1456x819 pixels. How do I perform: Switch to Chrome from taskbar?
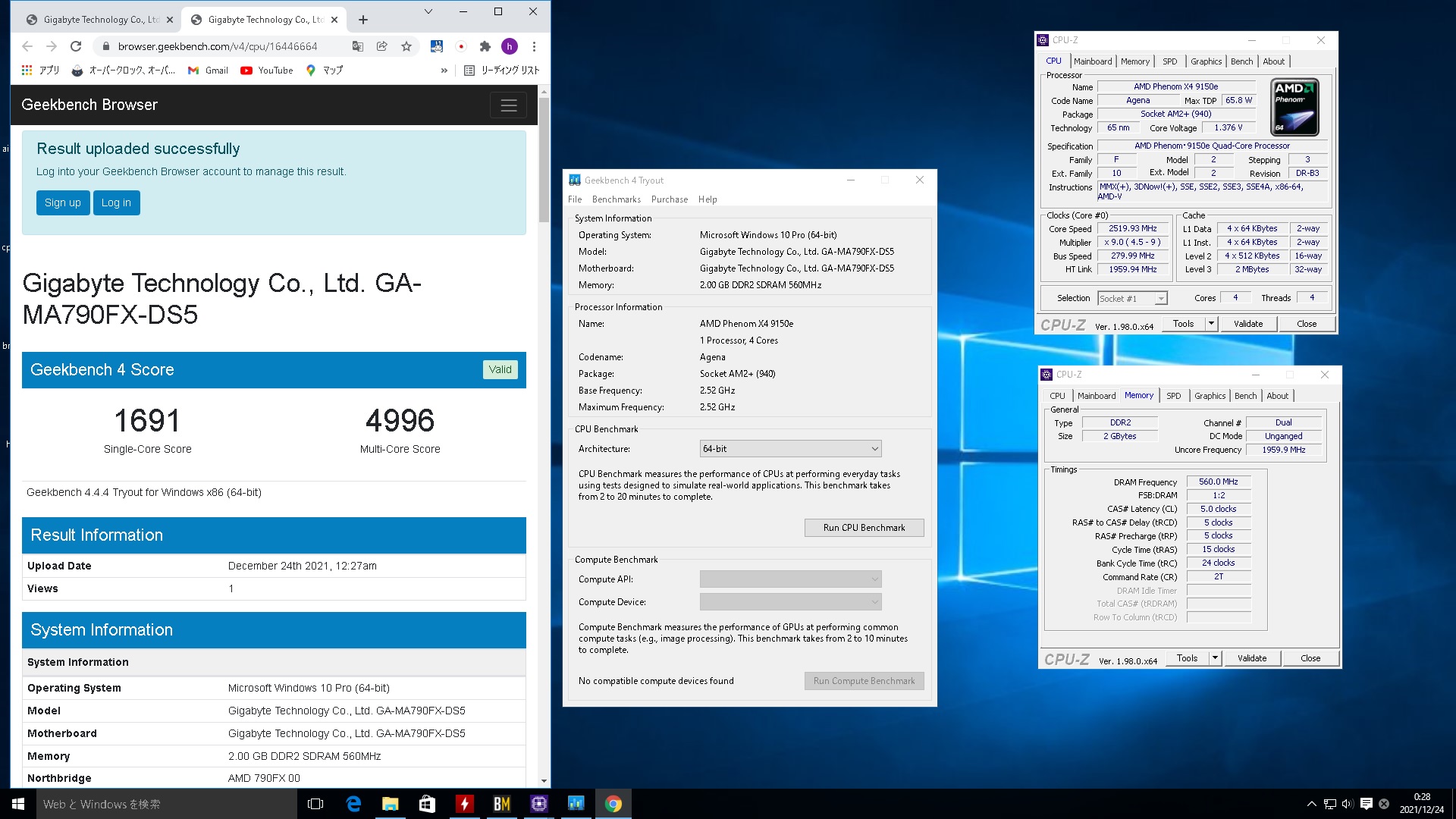tap(613, 804)
